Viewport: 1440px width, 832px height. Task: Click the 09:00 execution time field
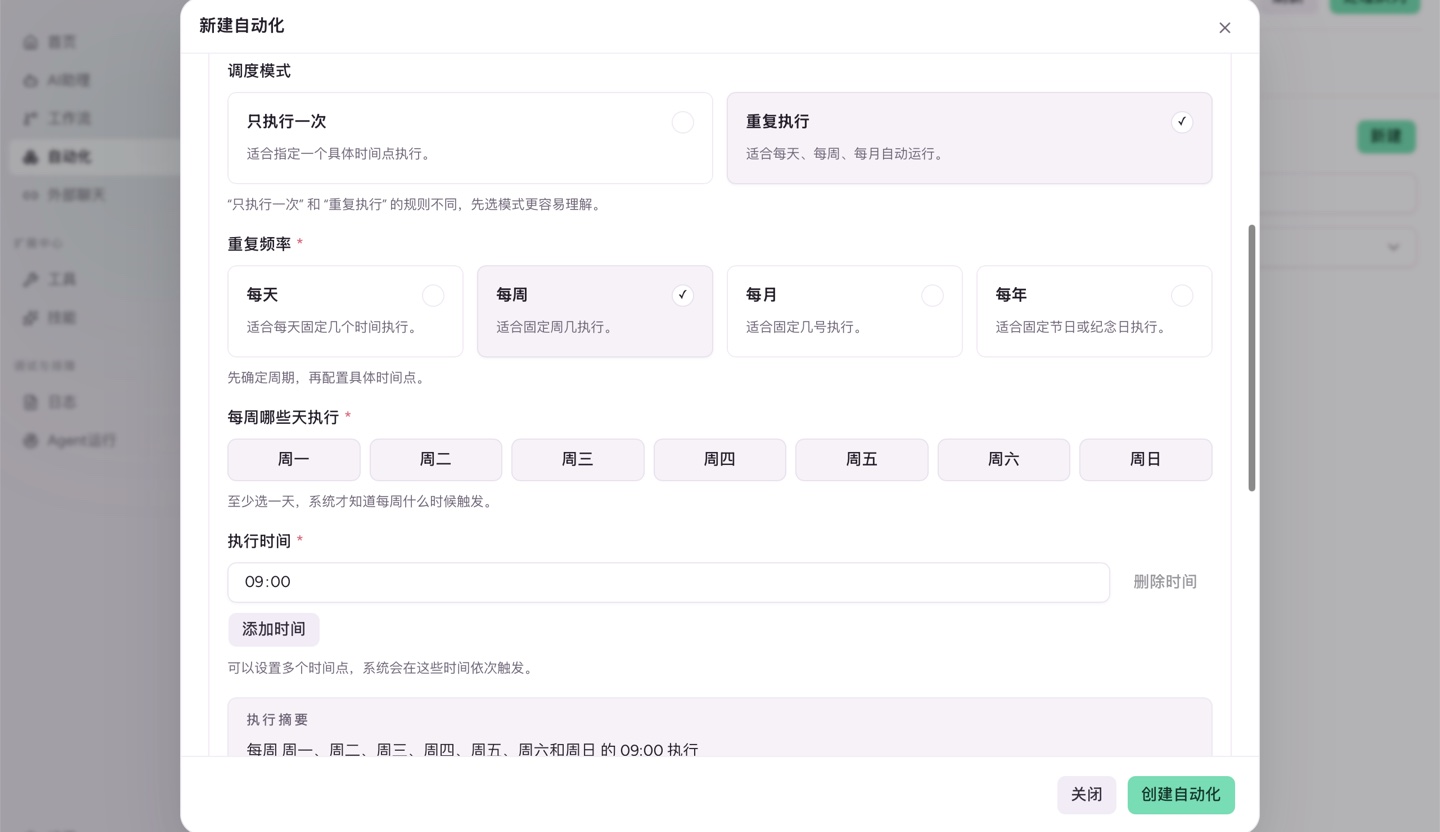[668, 582]
